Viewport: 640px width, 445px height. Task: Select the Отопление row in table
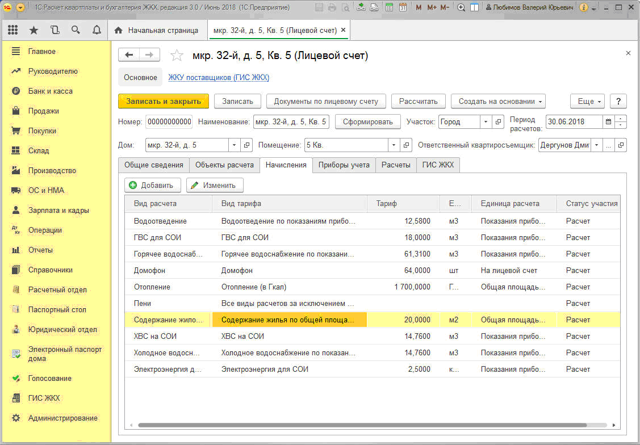(x=154, y=287)
